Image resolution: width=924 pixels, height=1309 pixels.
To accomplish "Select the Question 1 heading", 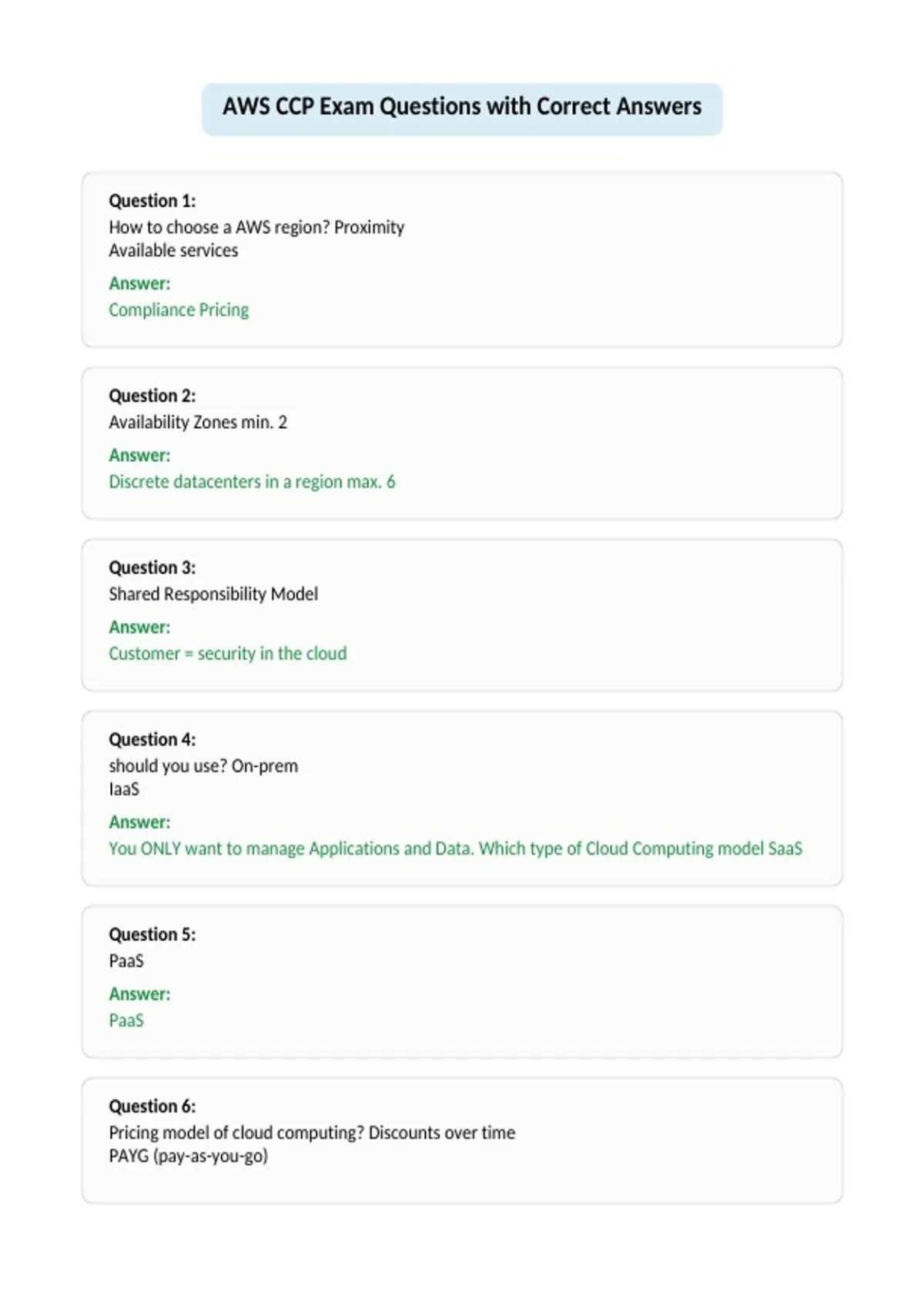I will 152,201.
